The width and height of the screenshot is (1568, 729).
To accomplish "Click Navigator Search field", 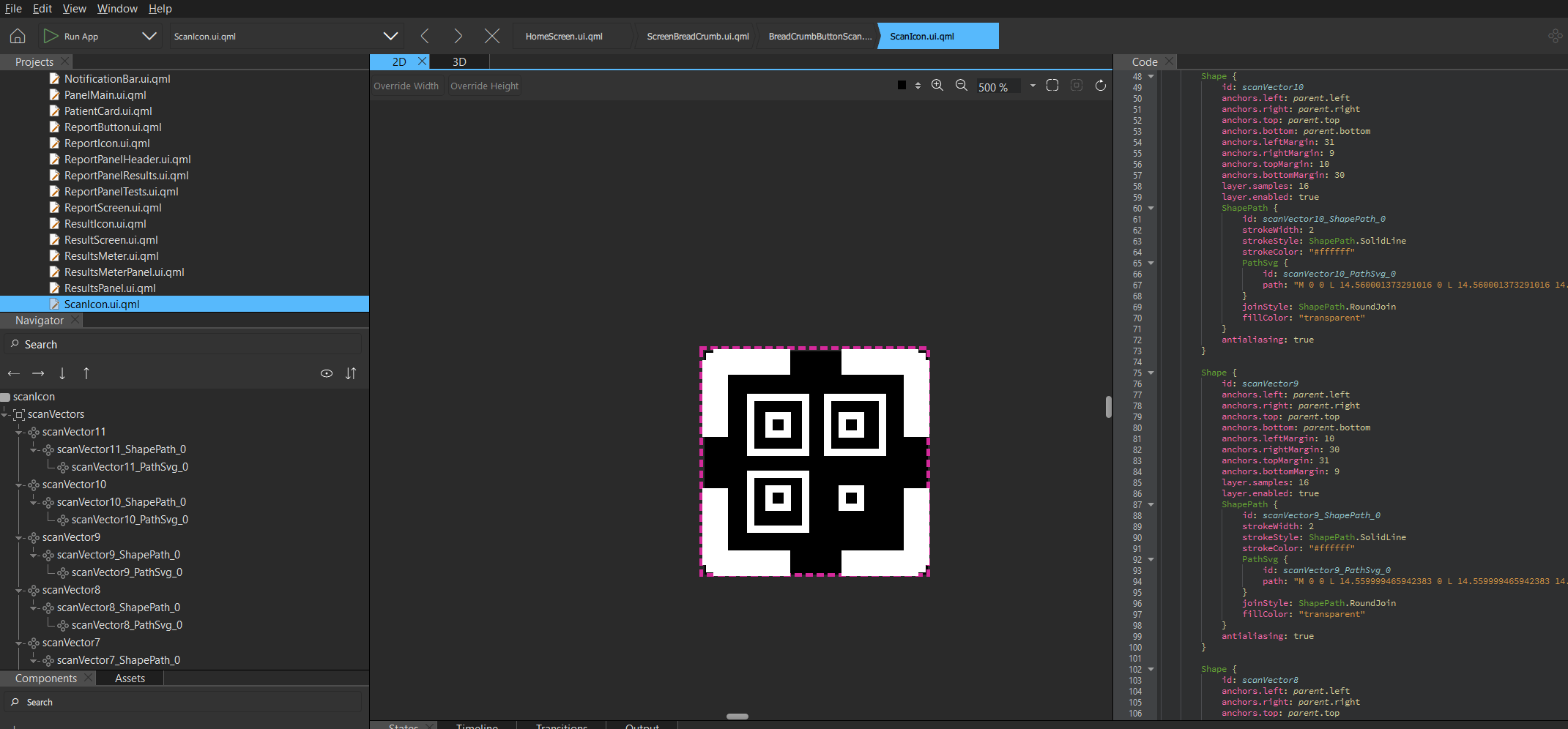I will pyautogui.click(x=183, y=344).
